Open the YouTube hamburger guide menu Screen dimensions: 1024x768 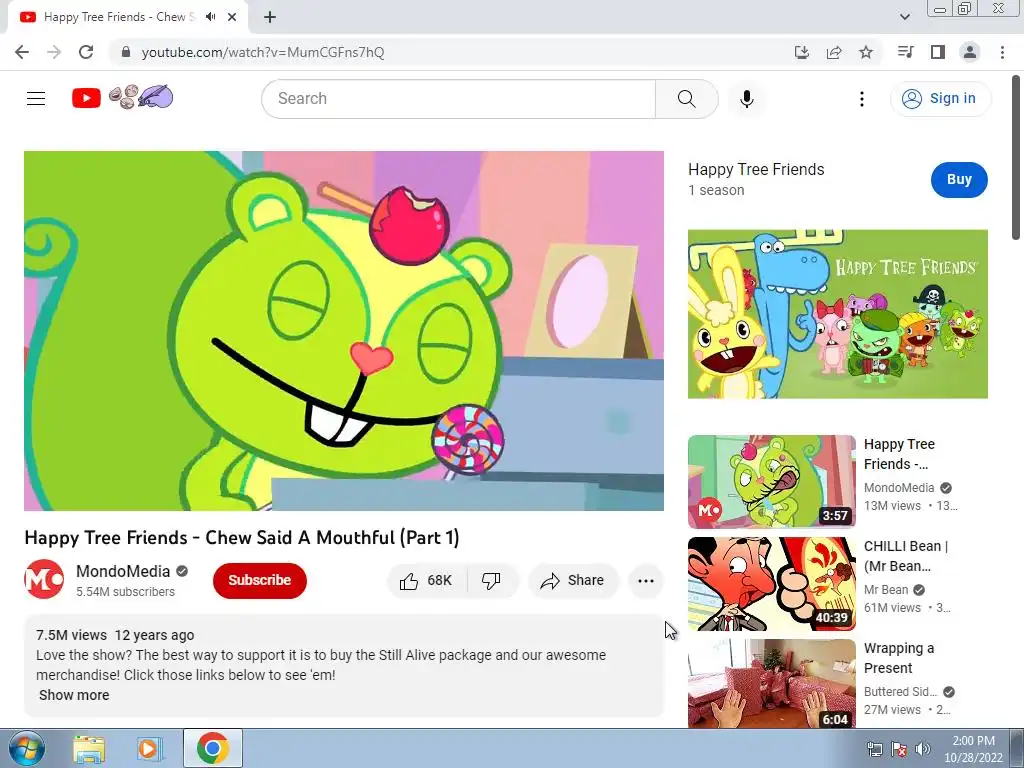pyautogui.click(x=36, y=99)
